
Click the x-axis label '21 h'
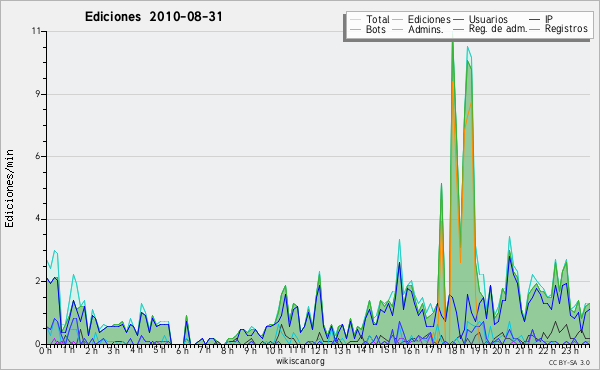pos(524,350)
